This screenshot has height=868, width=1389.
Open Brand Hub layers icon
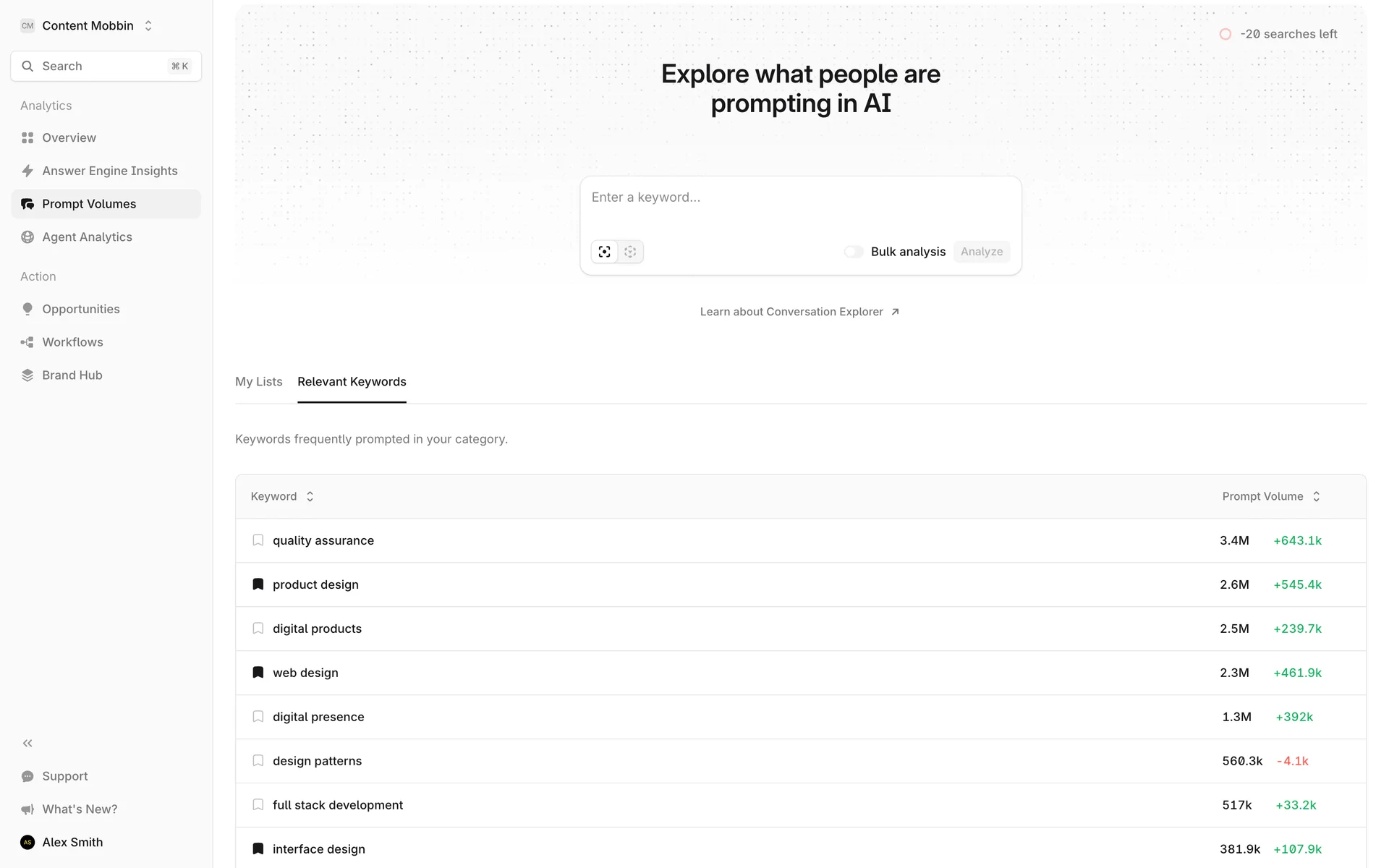pyautogui.click(x=27, y=375)
